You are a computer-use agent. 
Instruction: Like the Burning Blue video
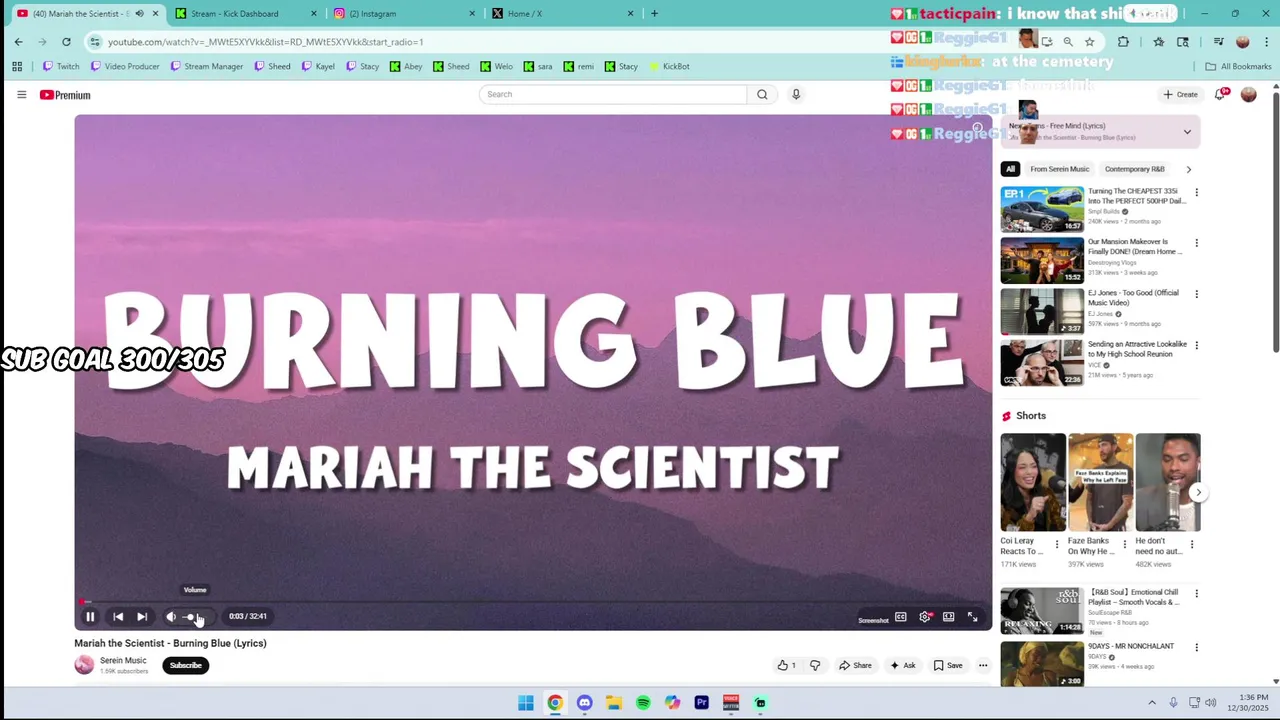pos(786,665)
